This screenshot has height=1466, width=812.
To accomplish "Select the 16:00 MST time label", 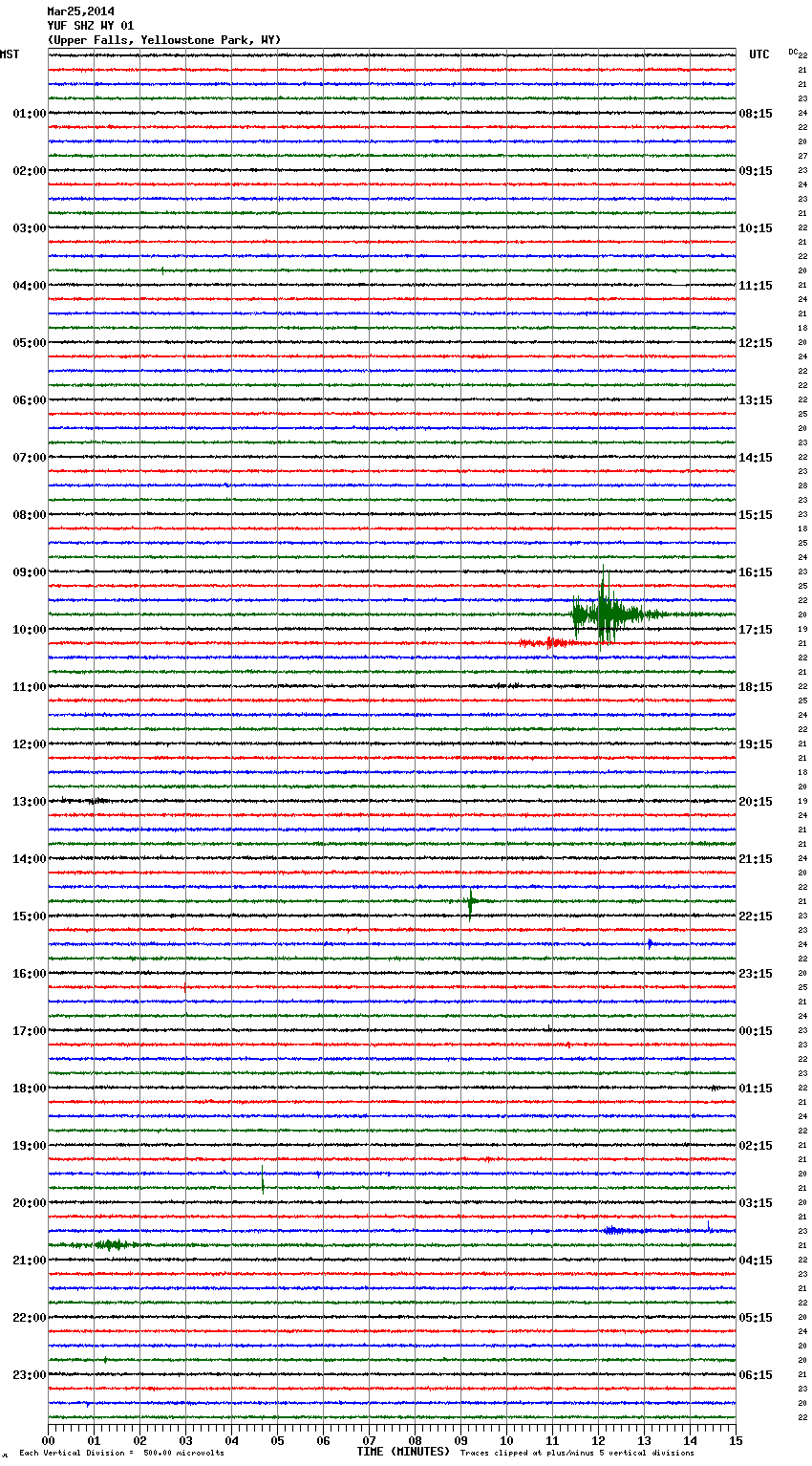I will 30,974.
